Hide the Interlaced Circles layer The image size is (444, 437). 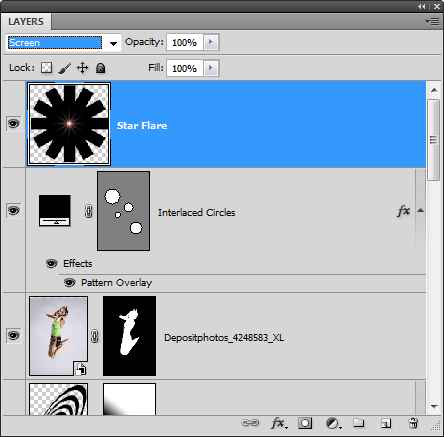click(x=14, y=211)
